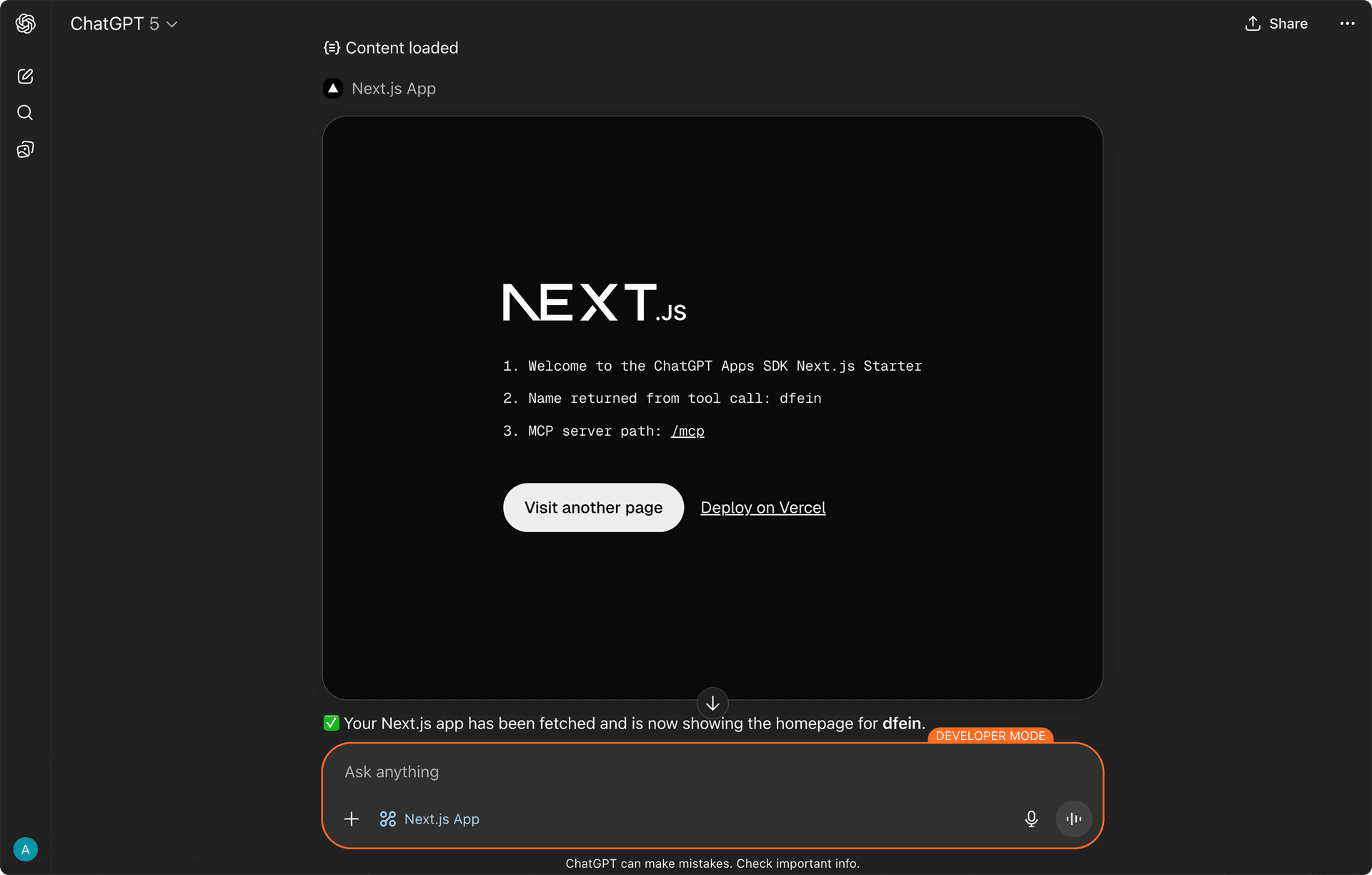Focus the Ask anything input field

pos(712,772)
